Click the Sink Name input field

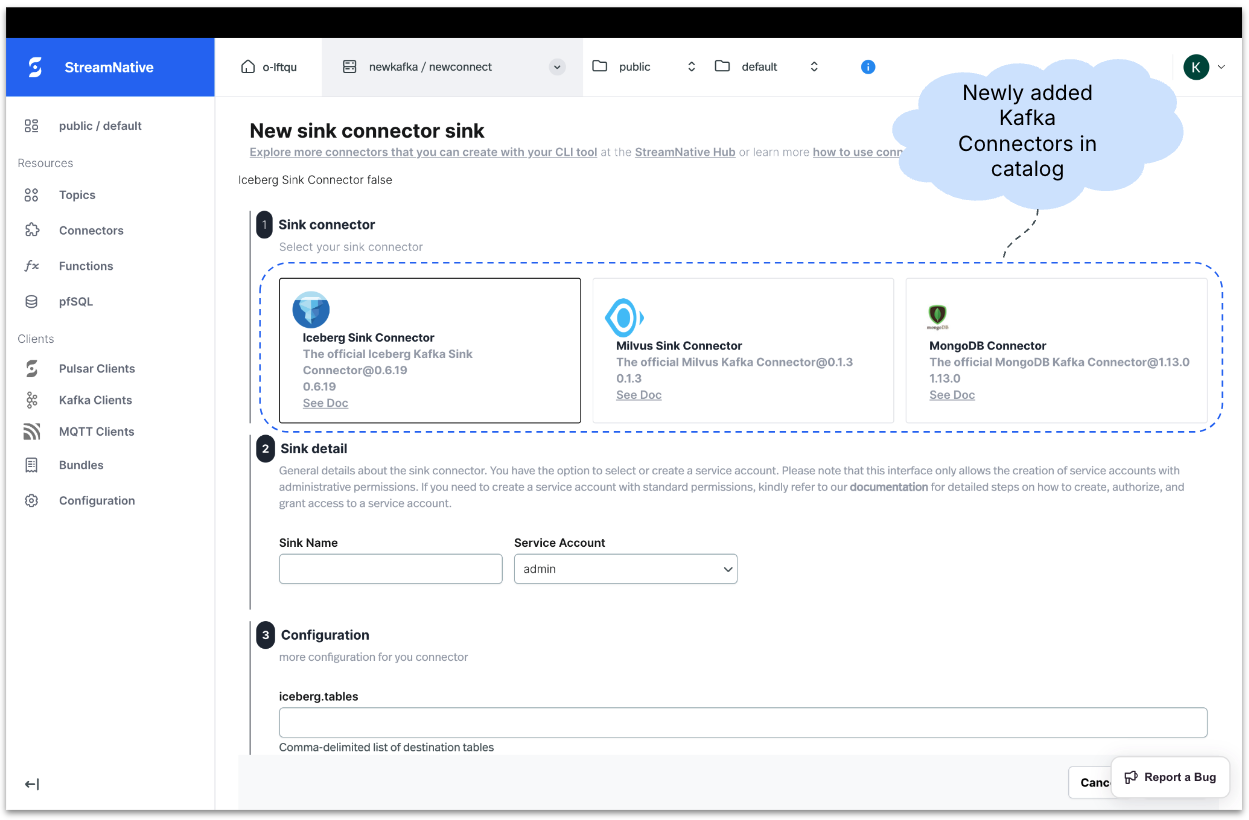[x=391, y=569]
